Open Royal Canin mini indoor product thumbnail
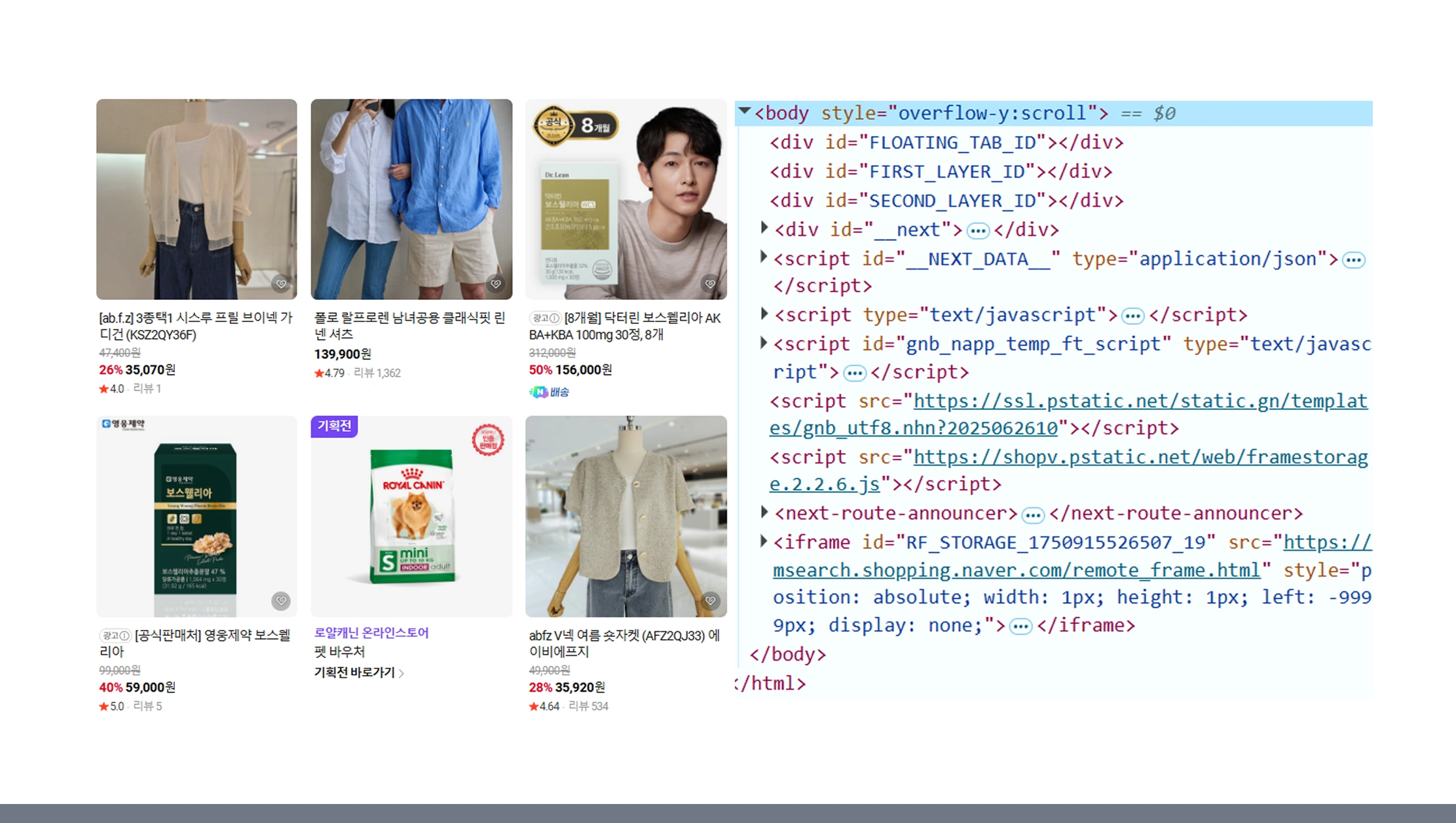 tap(411, 516)
